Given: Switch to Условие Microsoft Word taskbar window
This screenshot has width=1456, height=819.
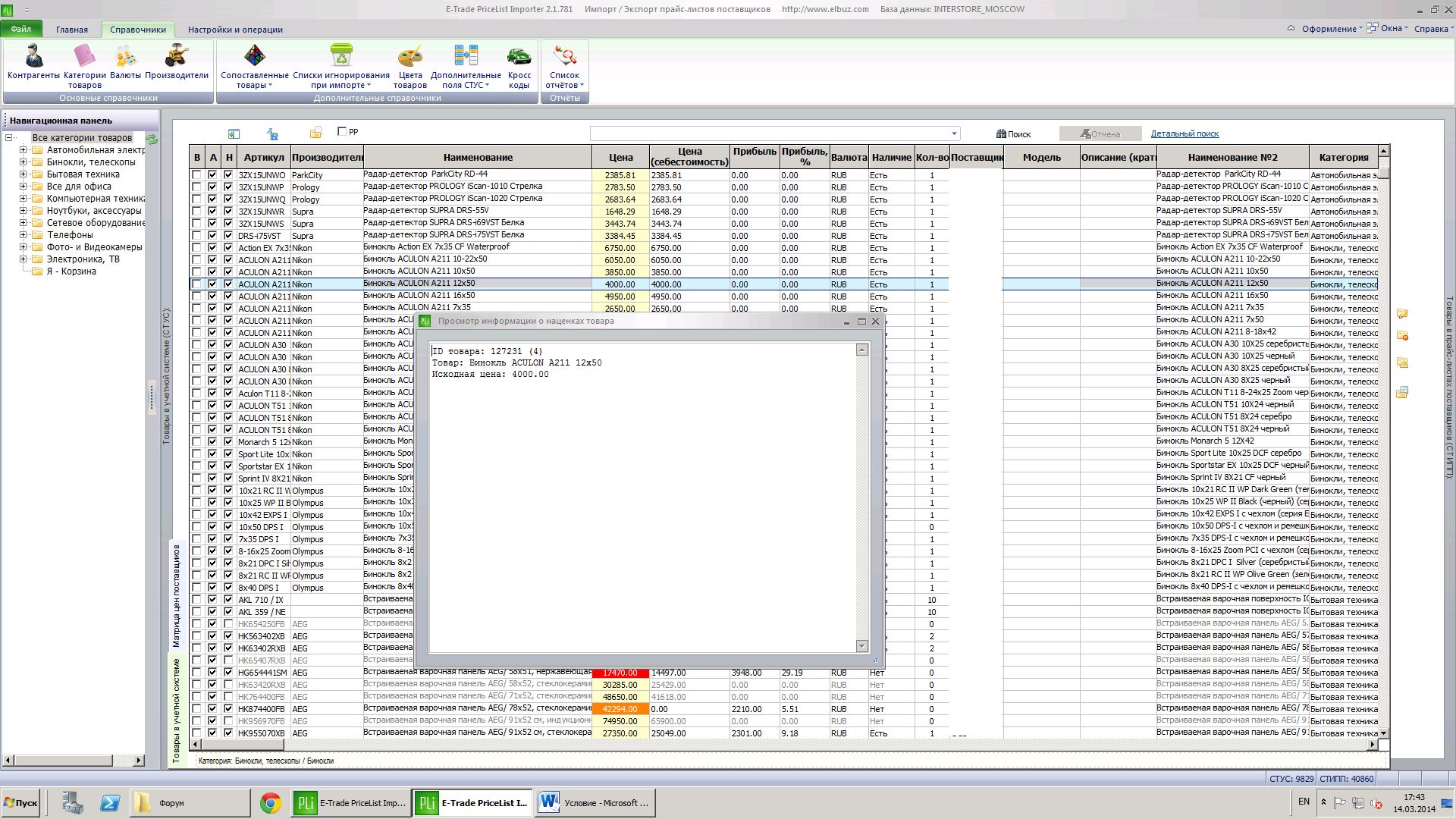Looking at the screenshot, I should [595, 803].
